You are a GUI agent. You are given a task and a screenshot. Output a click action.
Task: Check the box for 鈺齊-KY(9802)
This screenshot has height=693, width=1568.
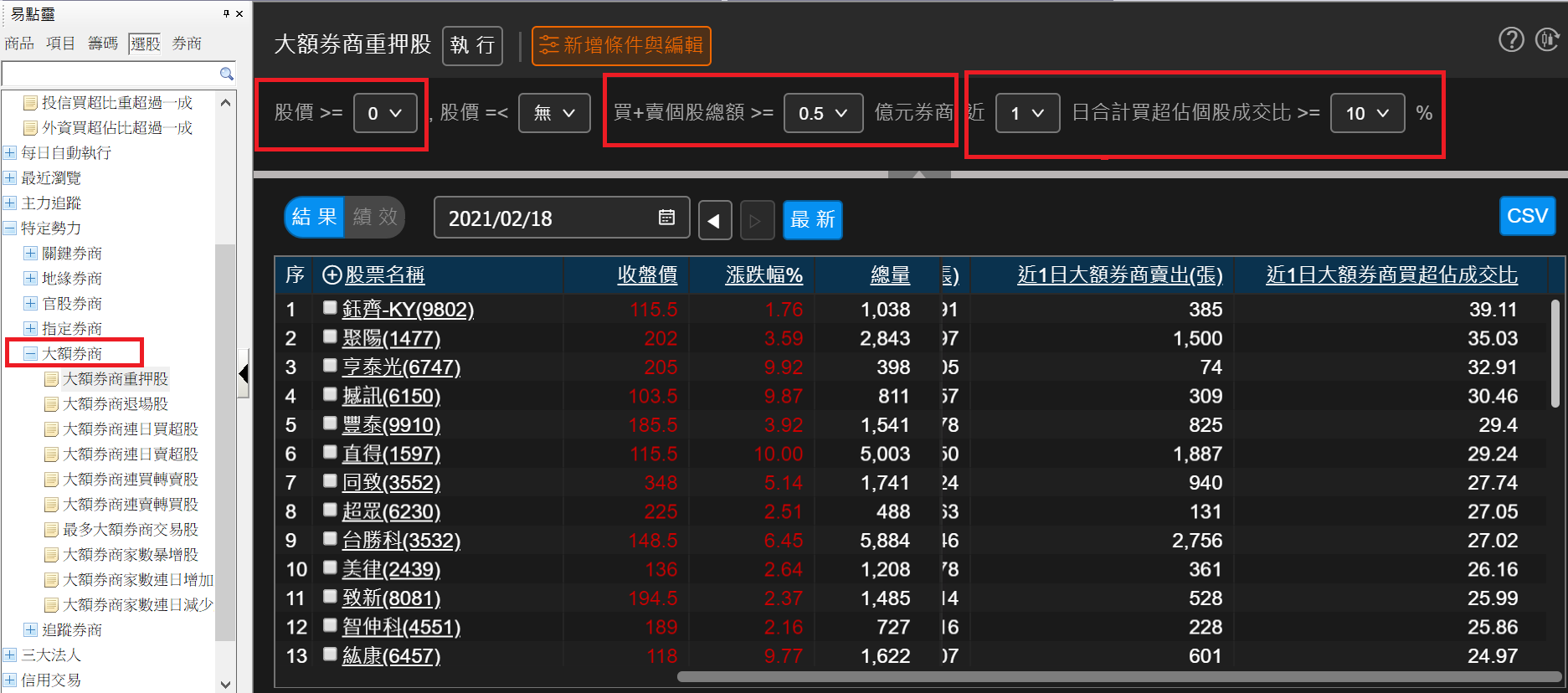[330, 308]
